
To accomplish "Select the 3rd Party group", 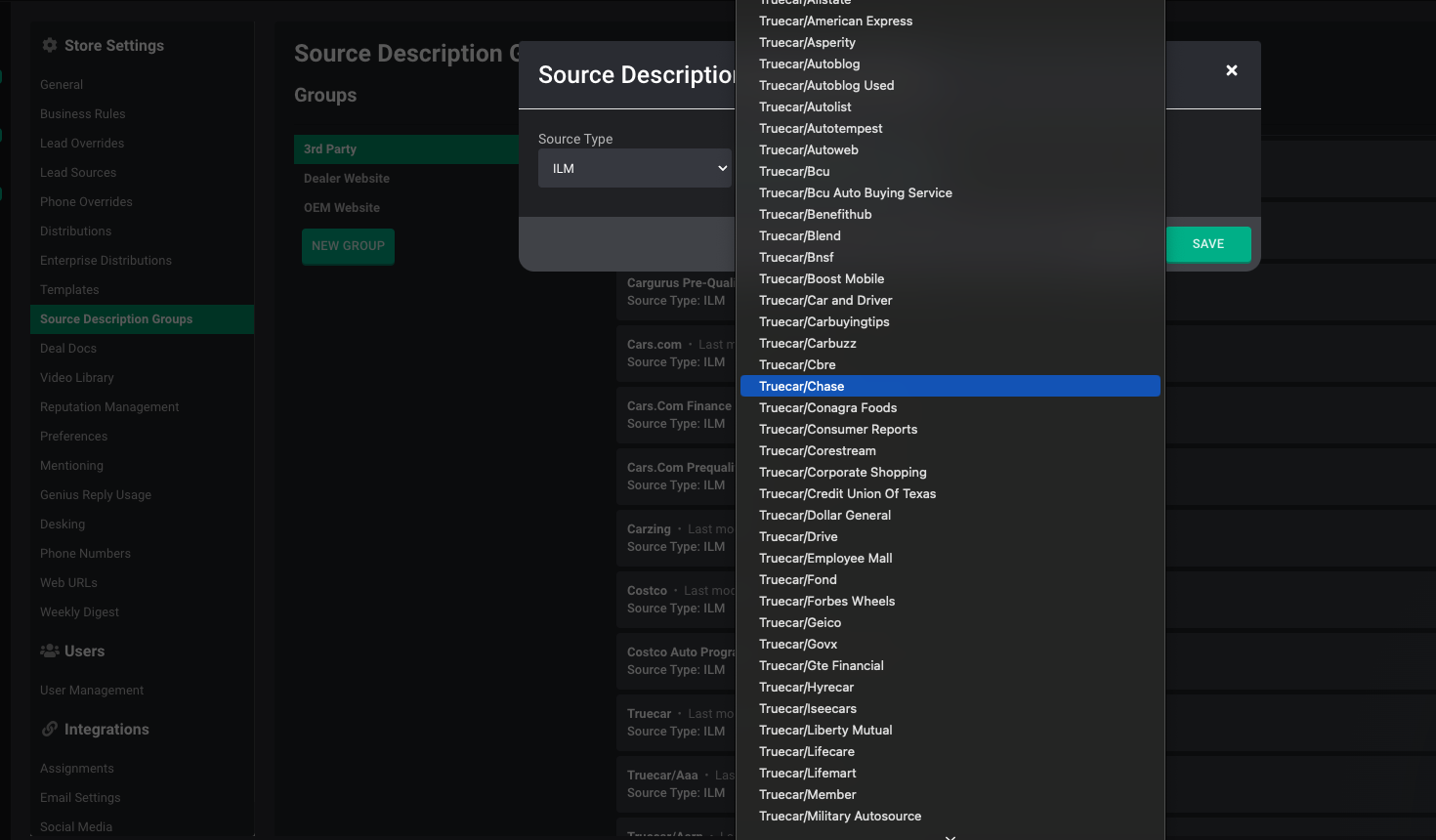I will [406, 149].
